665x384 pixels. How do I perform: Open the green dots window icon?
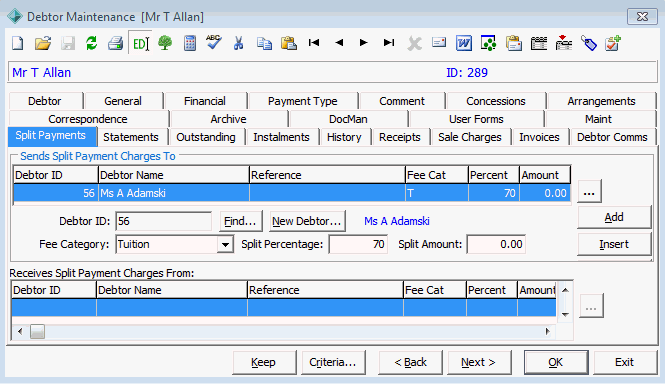click(489, 43)
